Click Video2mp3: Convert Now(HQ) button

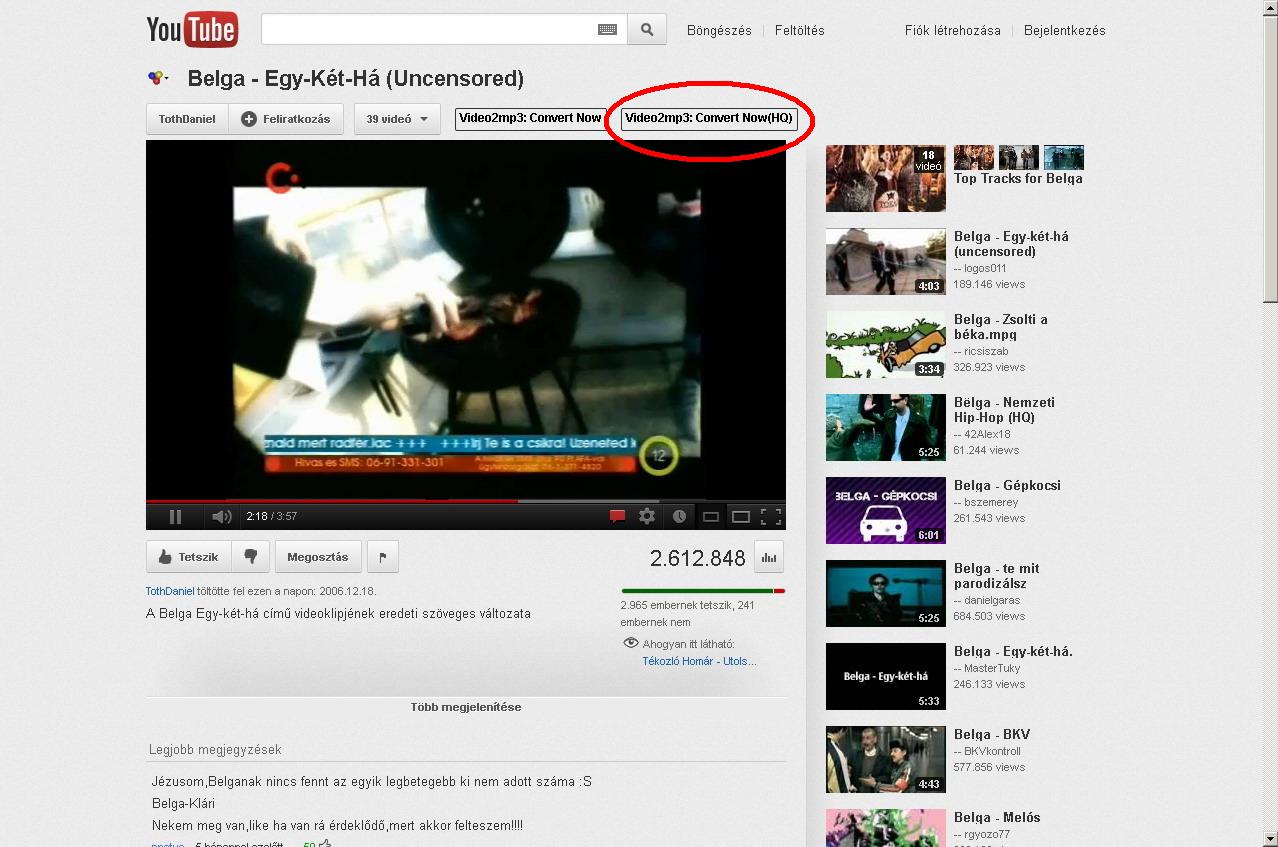(709, 118)
